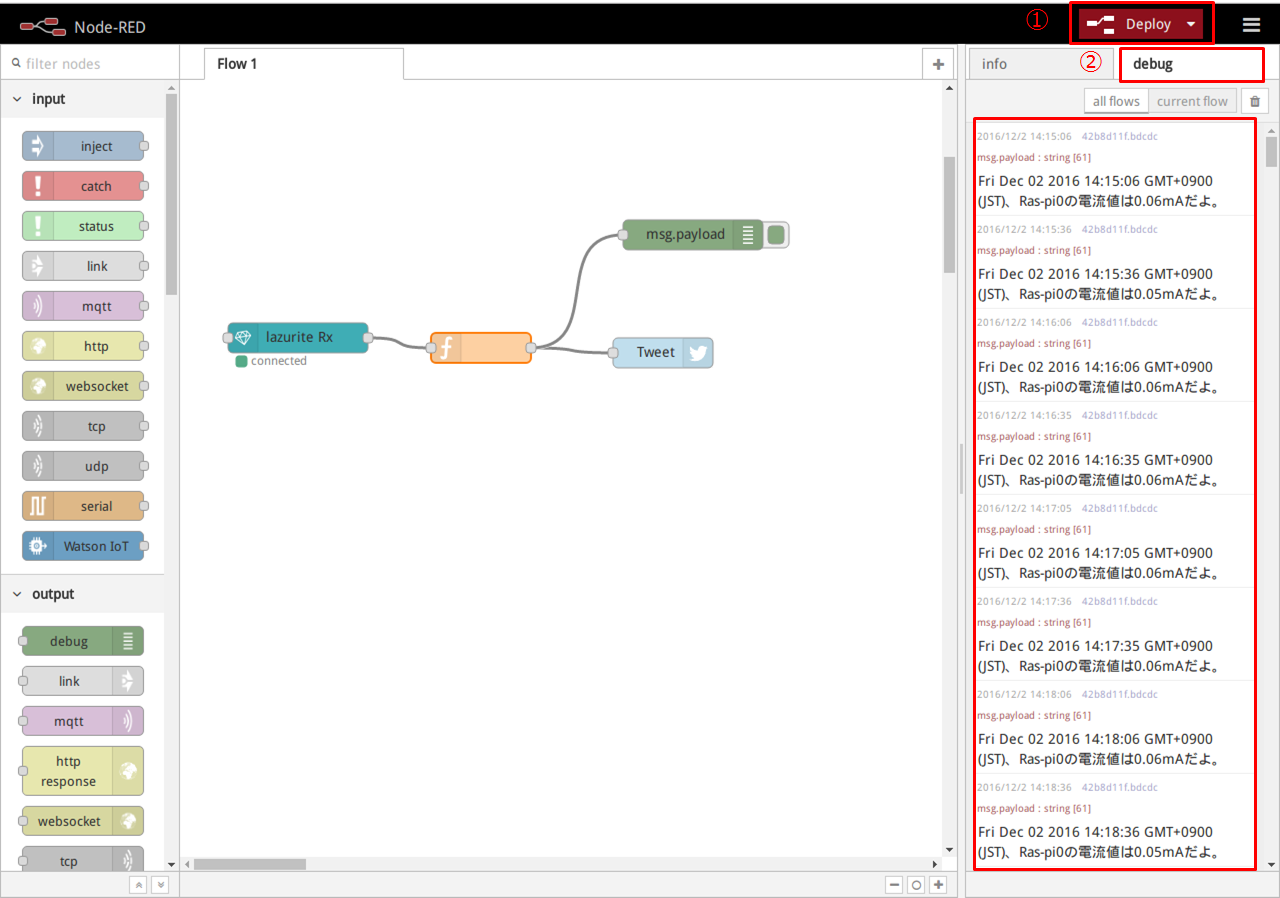Click the debug message from 14:18:36

pyautogui.click(x=1114, y=821)
